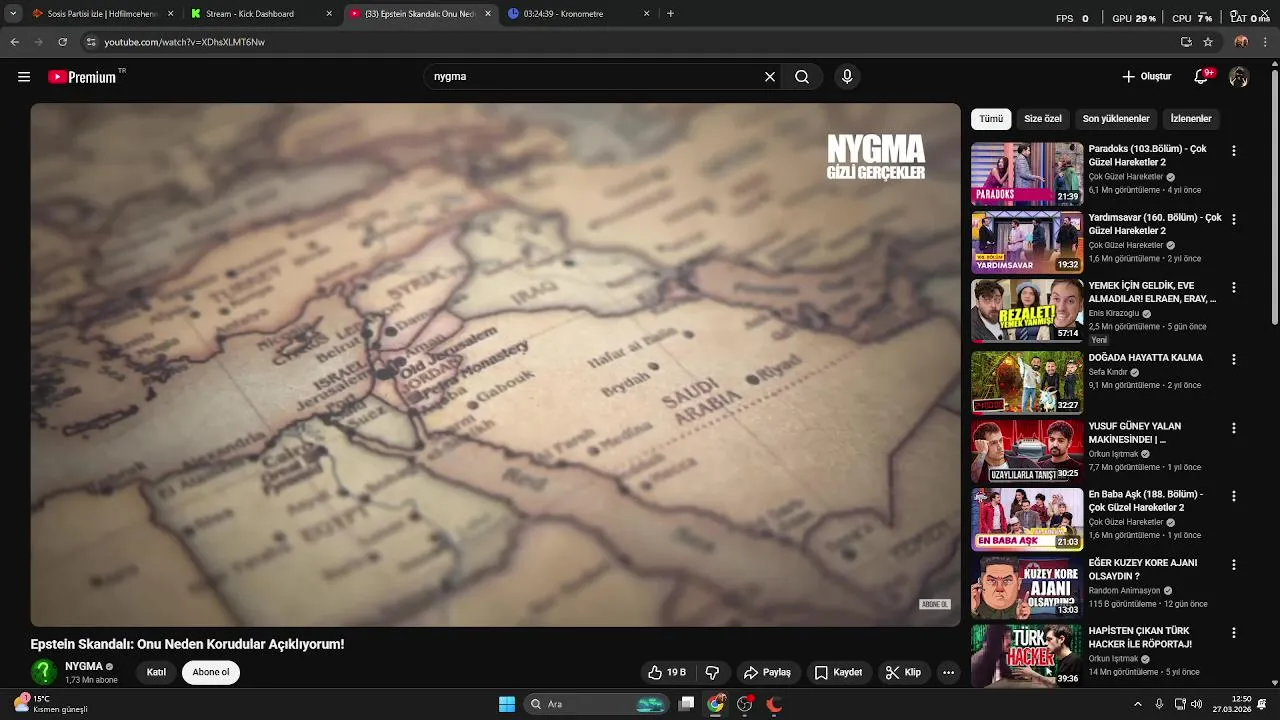The height and width of the screenshot is (720, 1280).
Task: Click the search magnifier button
Action: click(802, 77)
